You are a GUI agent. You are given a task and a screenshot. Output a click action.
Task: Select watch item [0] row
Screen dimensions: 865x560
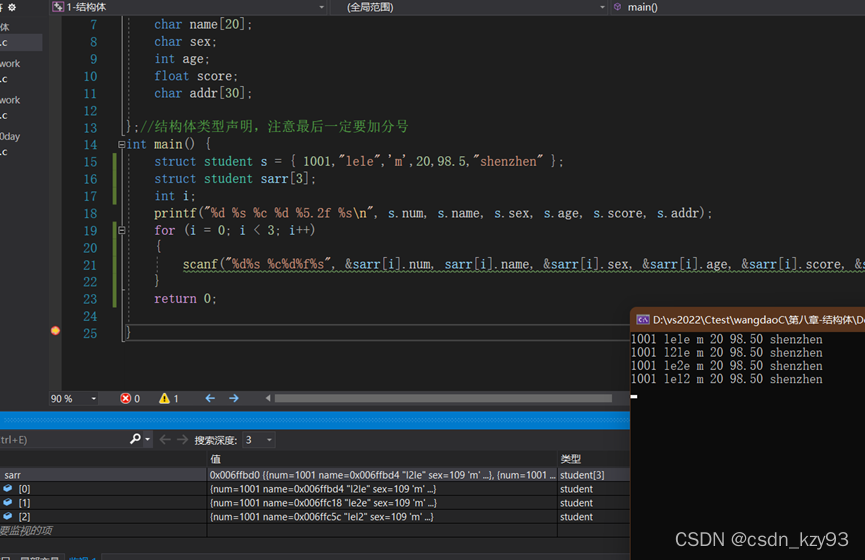pyautogui.click(x=314, y=489)
